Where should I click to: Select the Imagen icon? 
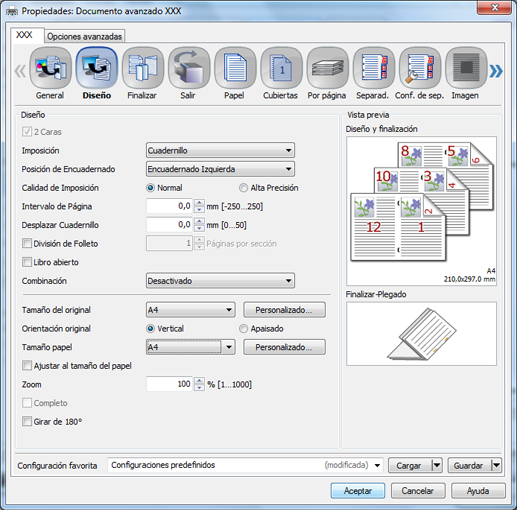click(466, 68)
